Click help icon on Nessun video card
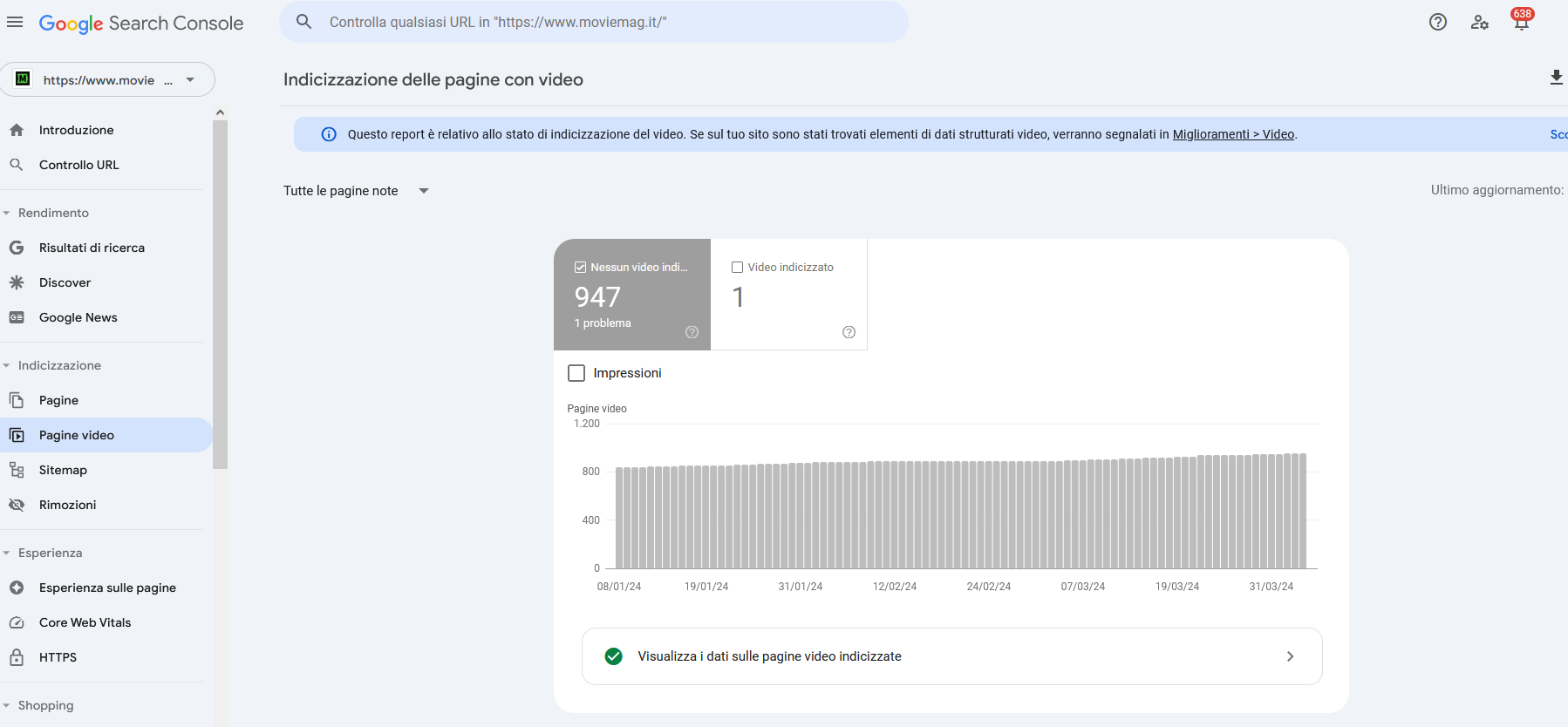The image size is (1568, 727). [x=692, y=332]
